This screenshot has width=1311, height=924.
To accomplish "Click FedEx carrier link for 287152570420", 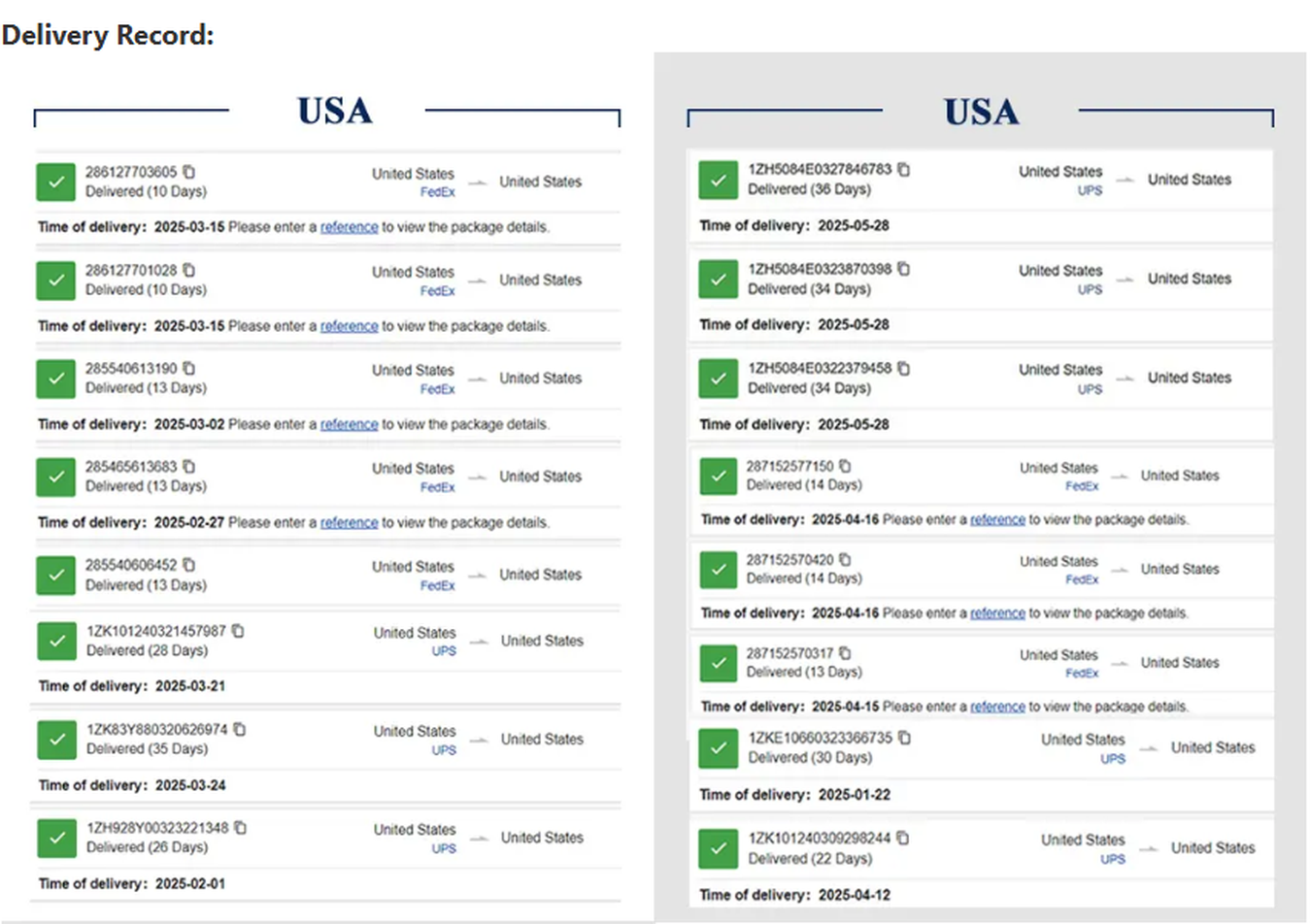I will [x=1082, y=579].
